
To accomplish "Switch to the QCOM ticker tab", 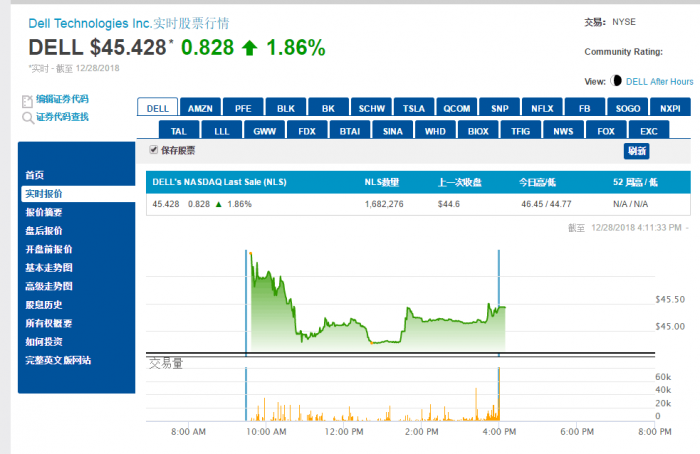I will (x=457, y=108).
